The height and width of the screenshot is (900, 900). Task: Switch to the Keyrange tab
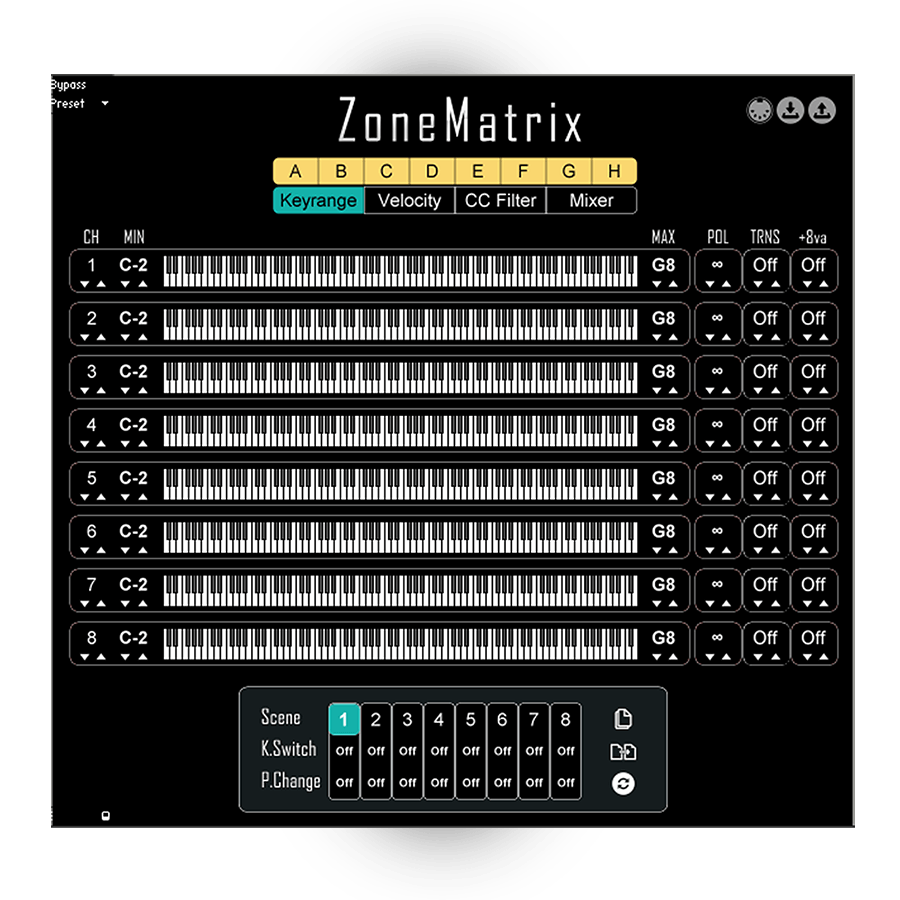319,200
